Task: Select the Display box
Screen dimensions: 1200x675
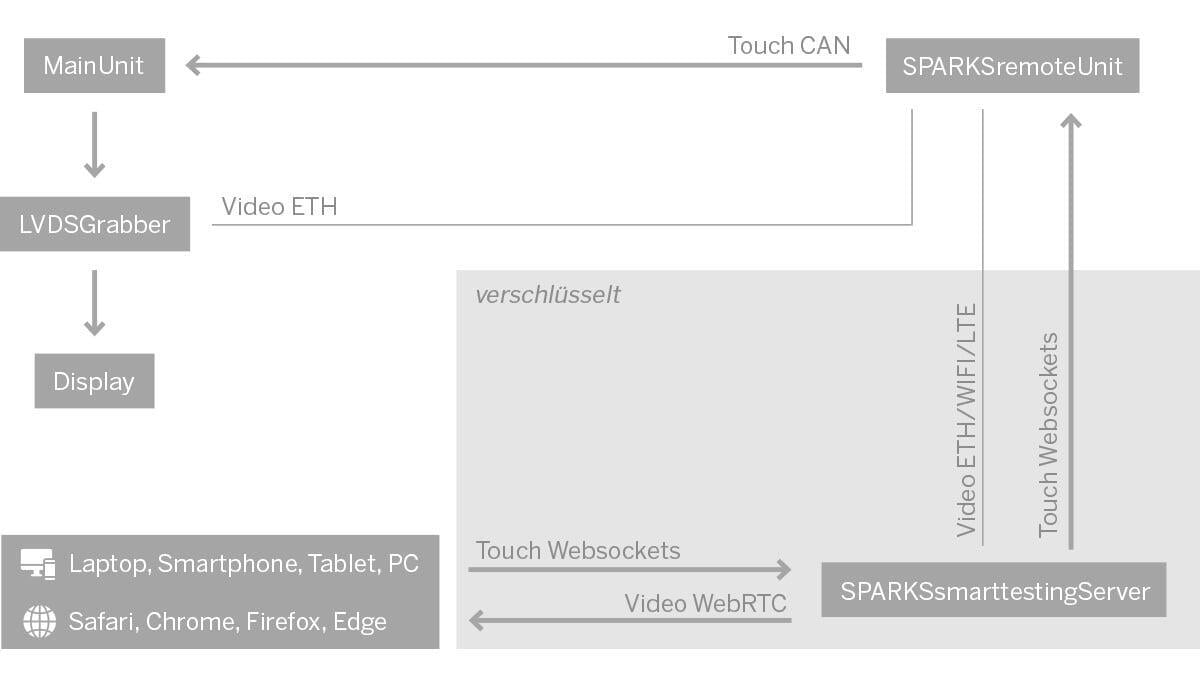Action: coord(94,381)
